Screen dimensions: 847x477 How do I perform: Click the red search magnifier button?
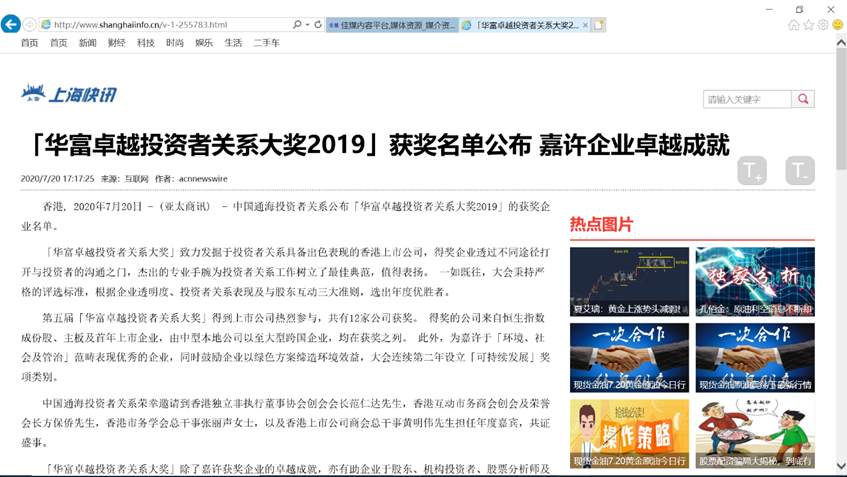(803, 99)
